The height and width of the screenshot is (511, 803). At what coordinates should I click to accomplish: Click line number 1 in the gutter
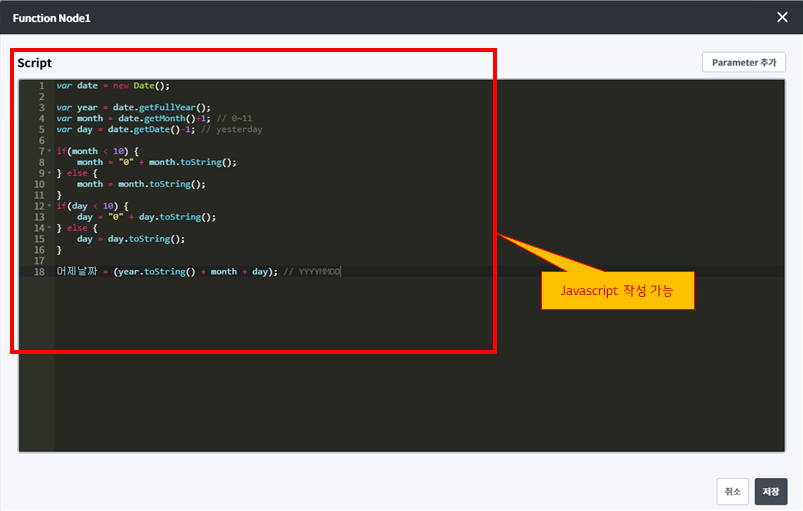click(40, 86)
